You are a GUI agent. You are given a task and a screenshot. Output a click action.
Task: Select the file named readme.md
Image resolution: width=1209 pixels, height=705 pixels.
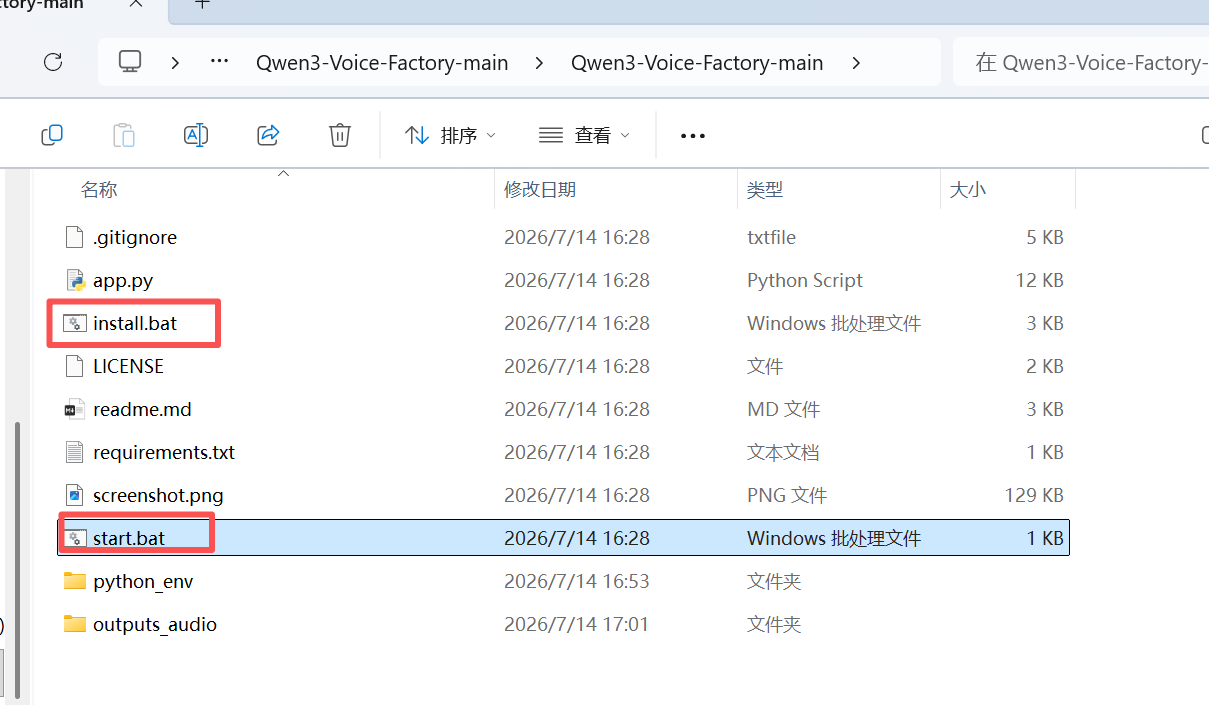tap(142, 409)
